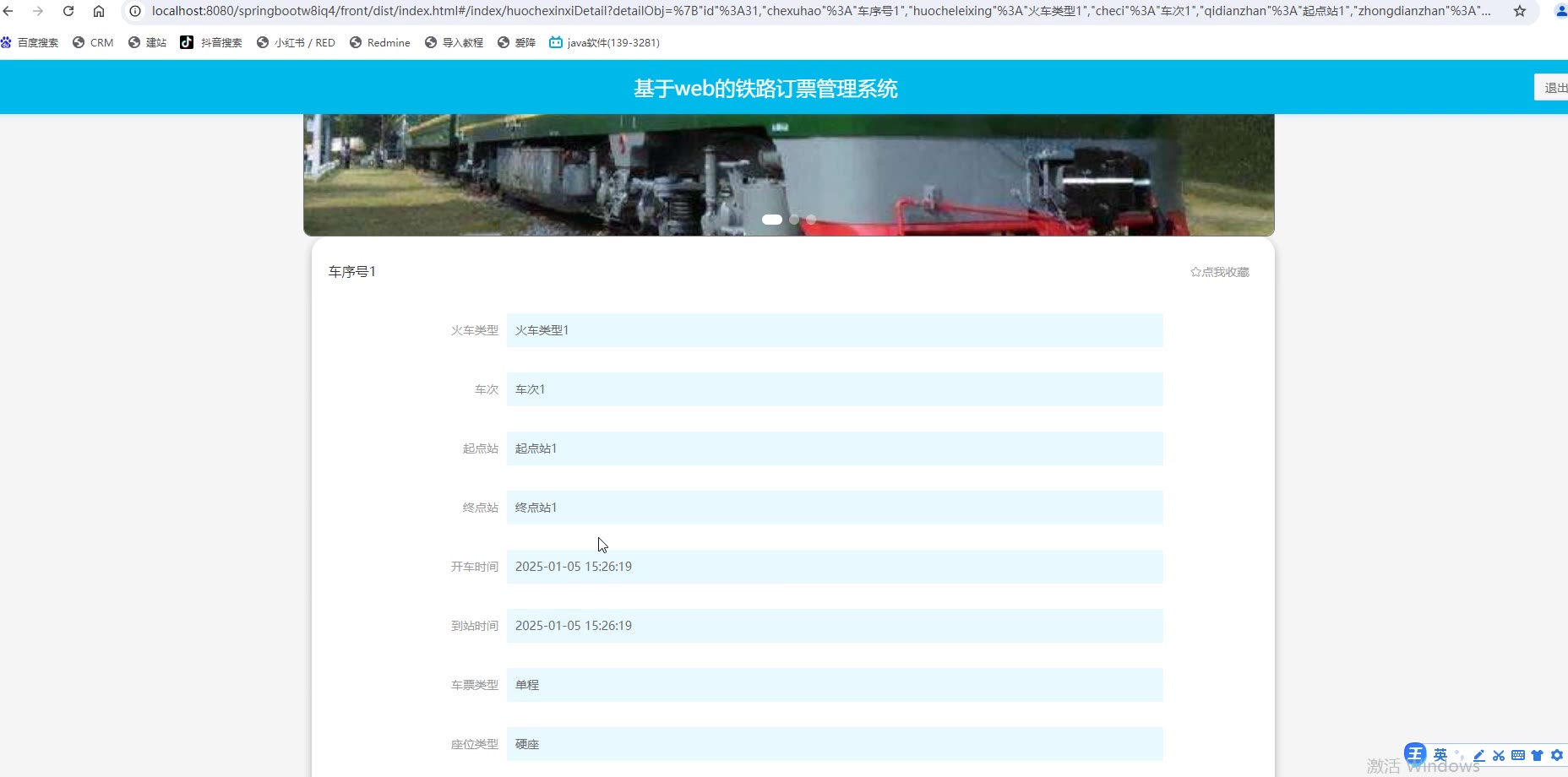1568x777 pixels.
Task: Select the first carousel indicator
Action: point(772,219)
